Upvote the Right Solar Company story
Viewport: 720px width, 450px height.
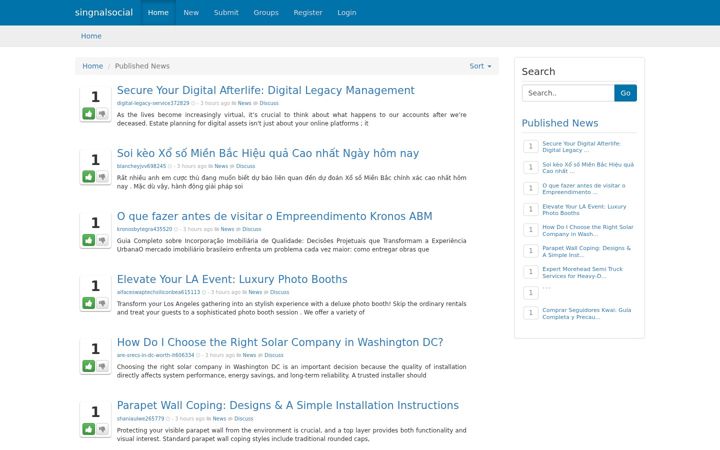click(x=89, y=366)
